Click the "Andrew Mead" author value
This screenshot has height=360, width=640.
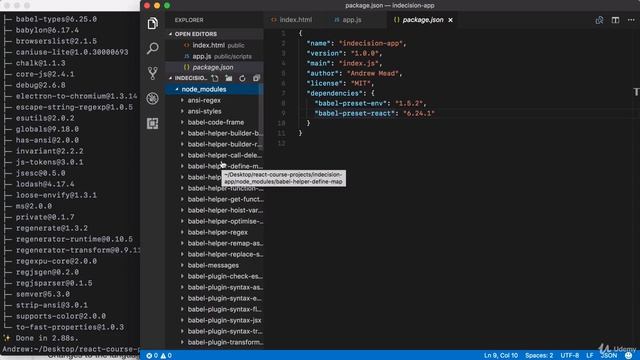tap(373, 73)
